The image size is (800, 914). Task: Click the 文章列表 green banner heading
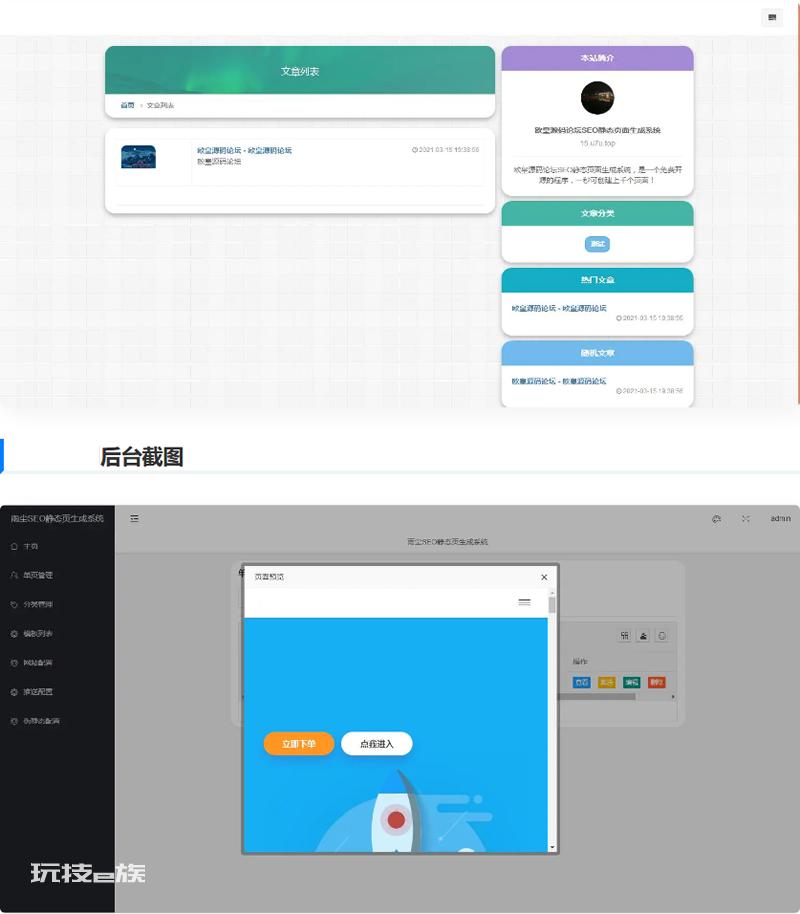tap(300, 71)
